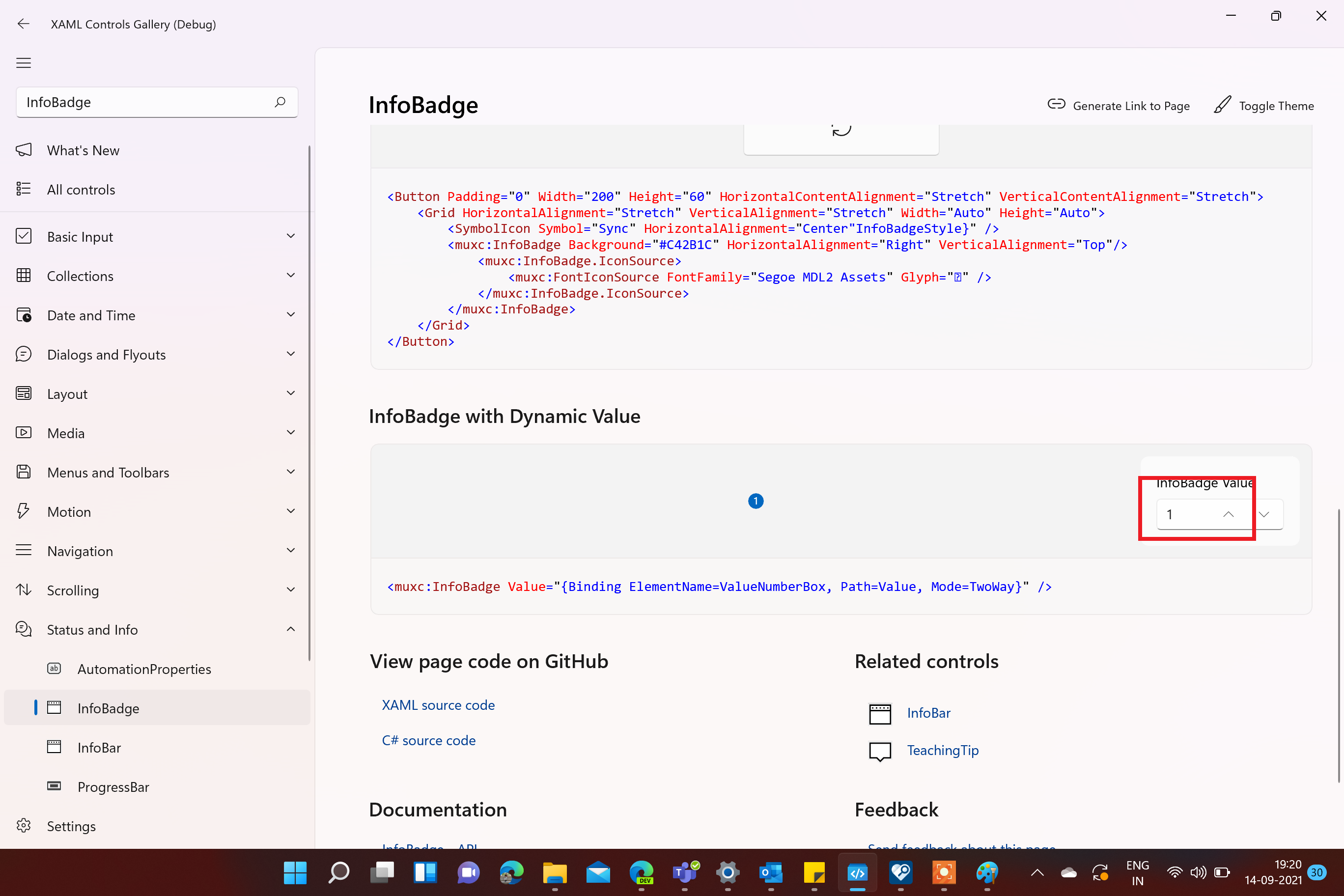Expand the Dialogs and Flyouts category

(291, 354)
